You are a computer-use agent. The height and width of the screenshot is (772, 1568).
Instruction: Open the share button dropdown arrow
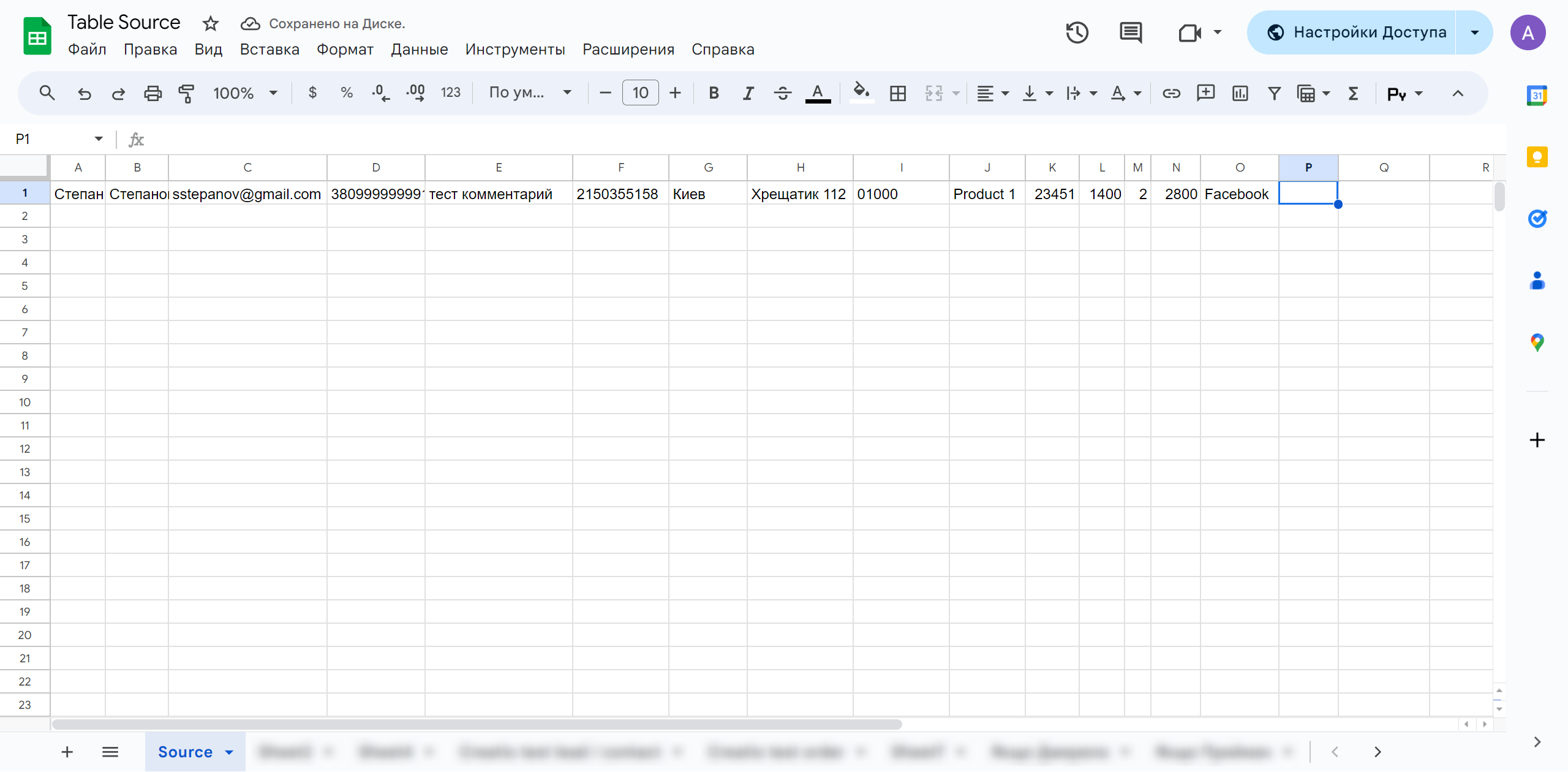(x=1475, y=32)
